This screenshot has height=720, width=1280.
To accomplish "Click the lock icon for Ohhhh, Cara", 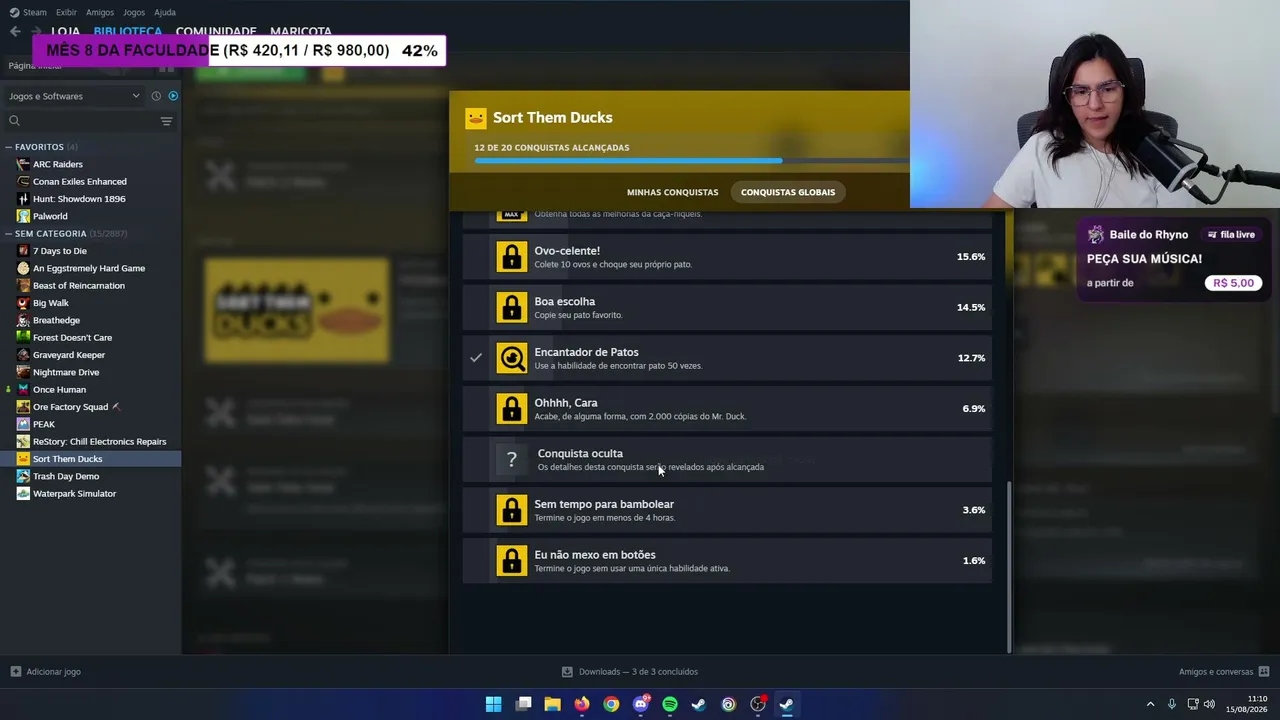I will pos(512,409).
